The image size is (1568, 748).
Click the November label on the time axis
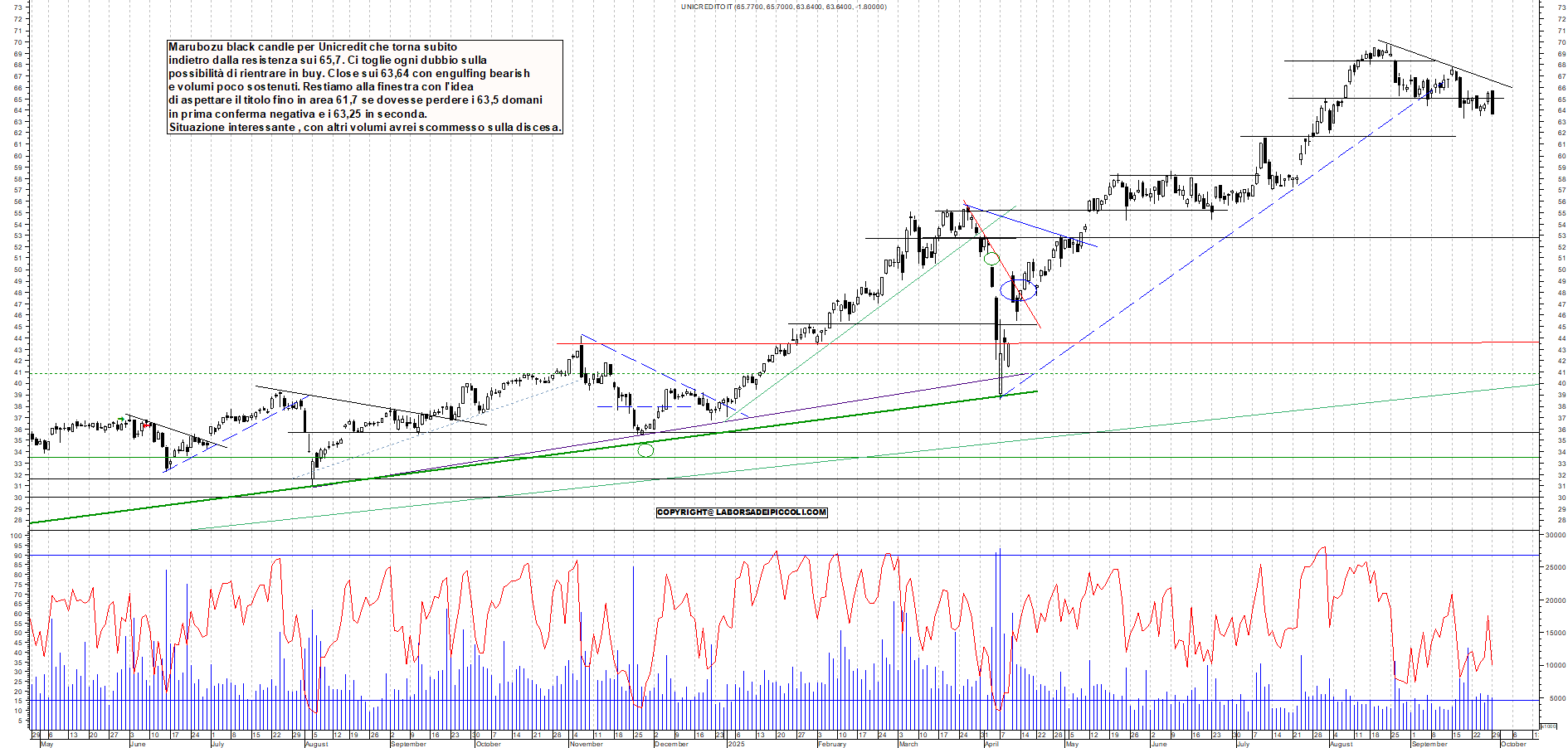point(586,744)
